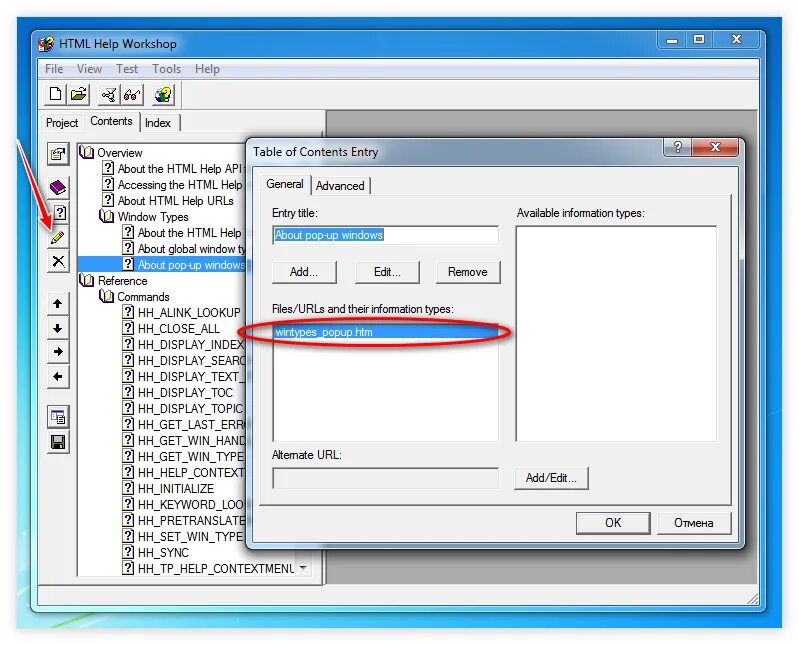Click the Add... button
This screenshot has height=645, width=799.
point(304,272)
